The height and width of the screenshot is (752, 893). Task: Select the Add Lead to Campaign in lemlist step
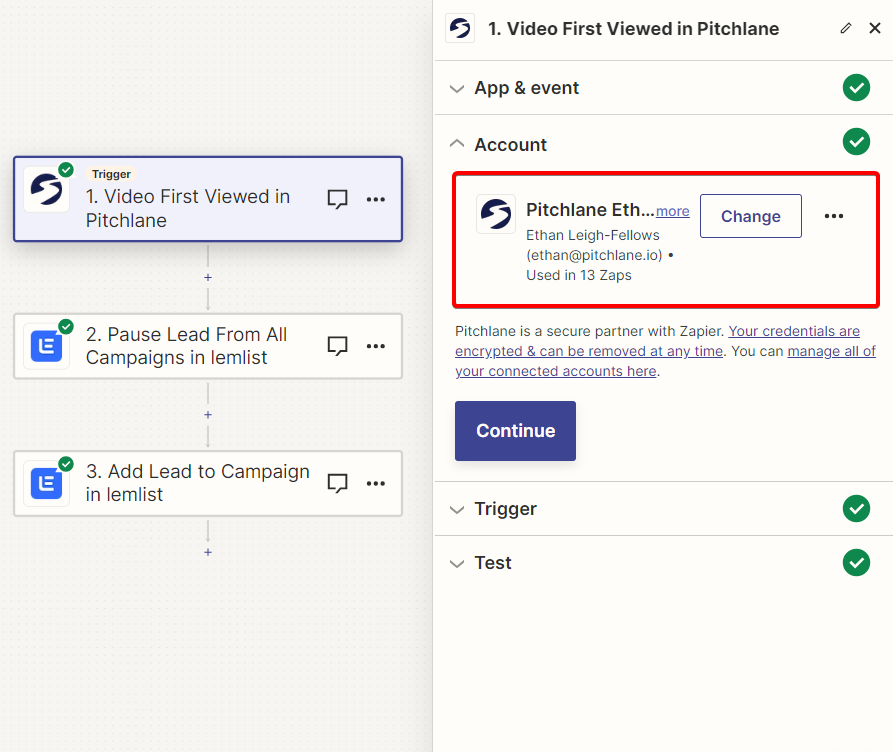(x=208, y=483)
